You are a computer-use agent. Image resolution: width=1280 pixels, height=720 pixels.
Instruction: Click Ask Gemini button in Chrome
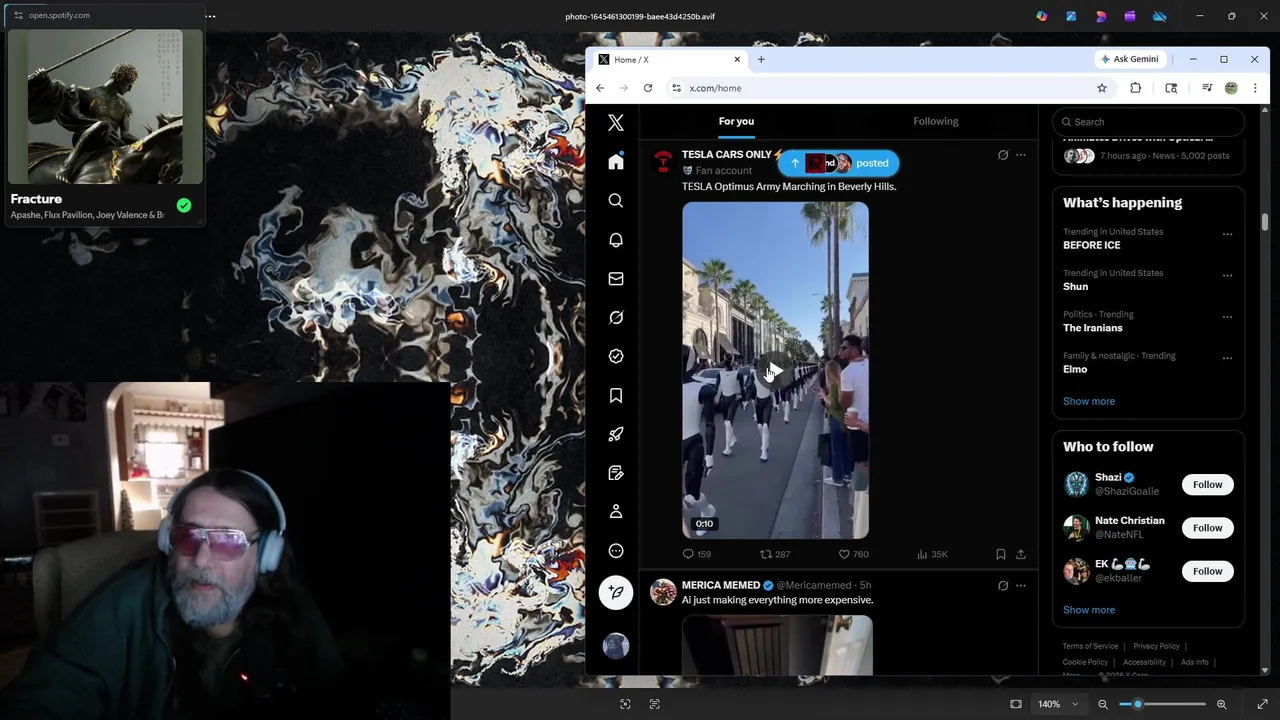point(1129,59)
